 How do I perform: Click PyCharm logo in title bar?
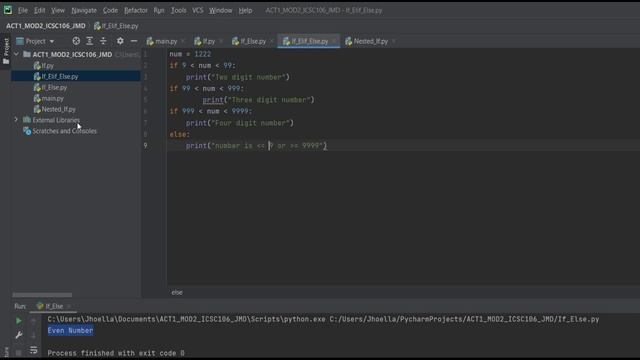coord(8,10)
